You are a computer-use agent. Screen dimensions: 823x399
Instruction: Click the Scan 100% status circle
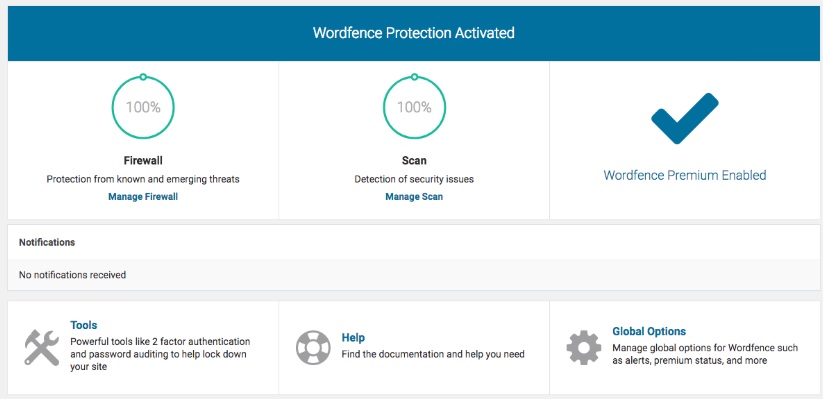pyautogui.click(x=414, y=107)
